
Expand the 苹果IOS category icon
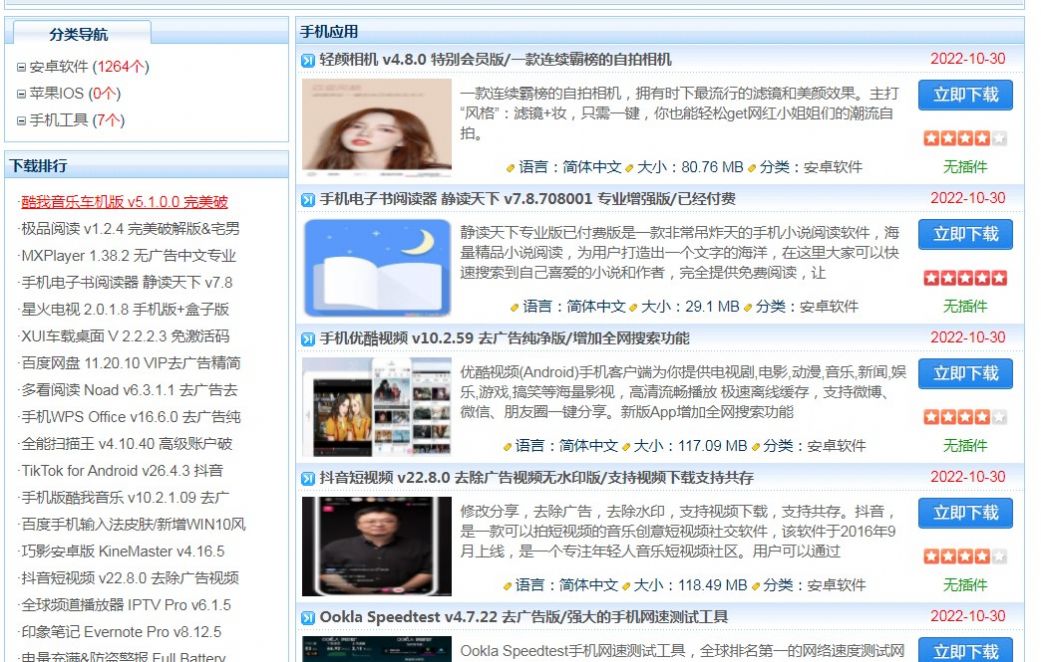(x=21, y=94)
